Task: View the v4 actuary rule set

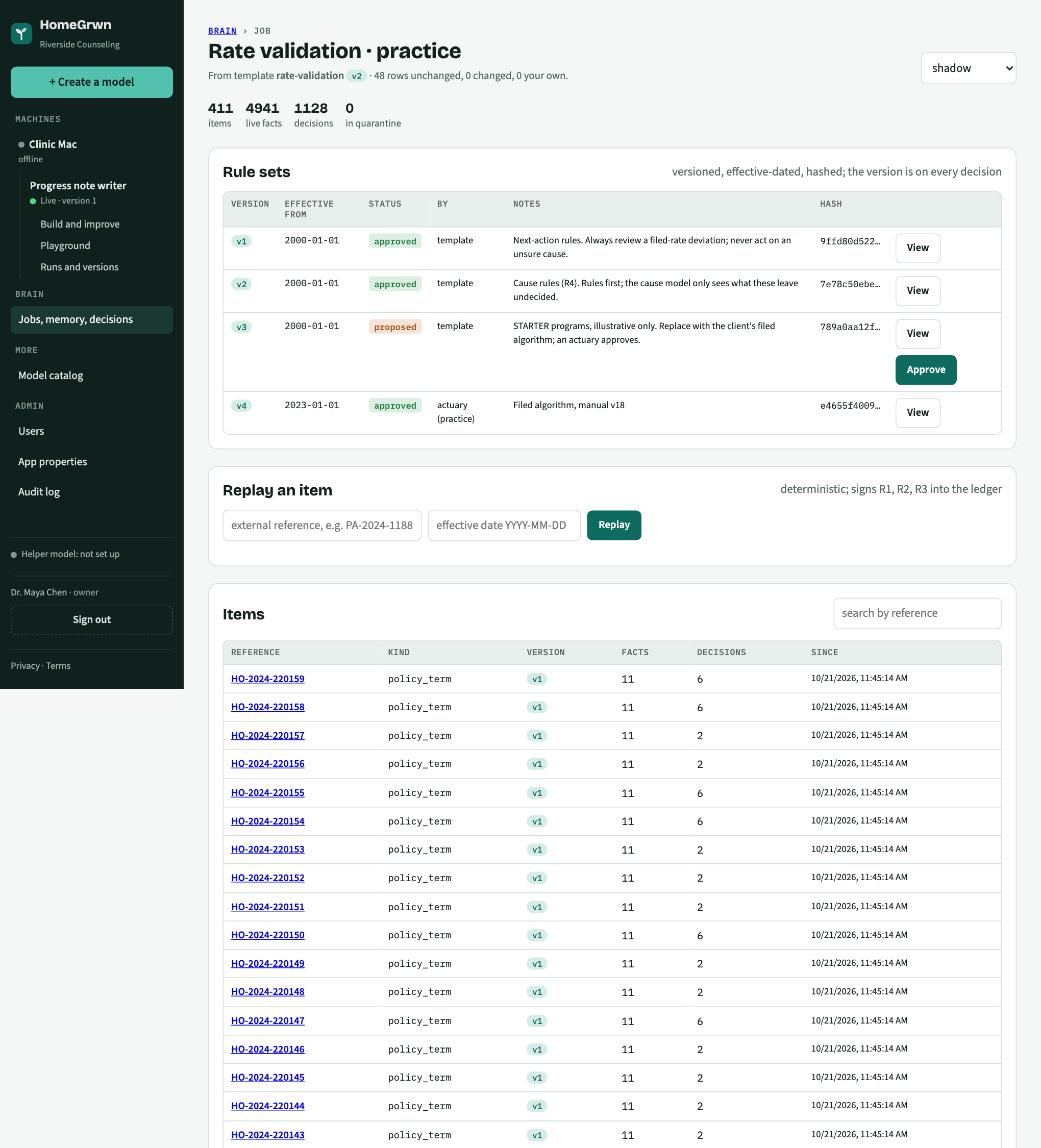Action: (918, 413)
